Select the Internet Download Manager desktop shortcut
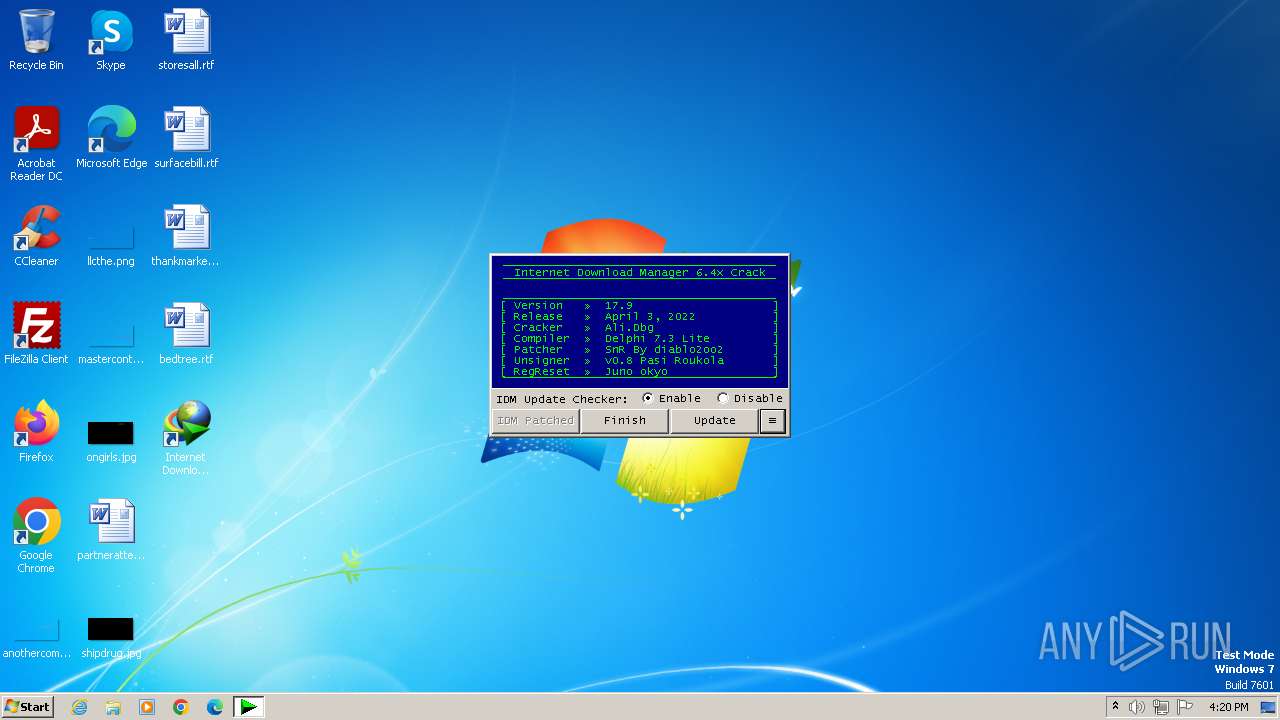 [x=186, y=438]
